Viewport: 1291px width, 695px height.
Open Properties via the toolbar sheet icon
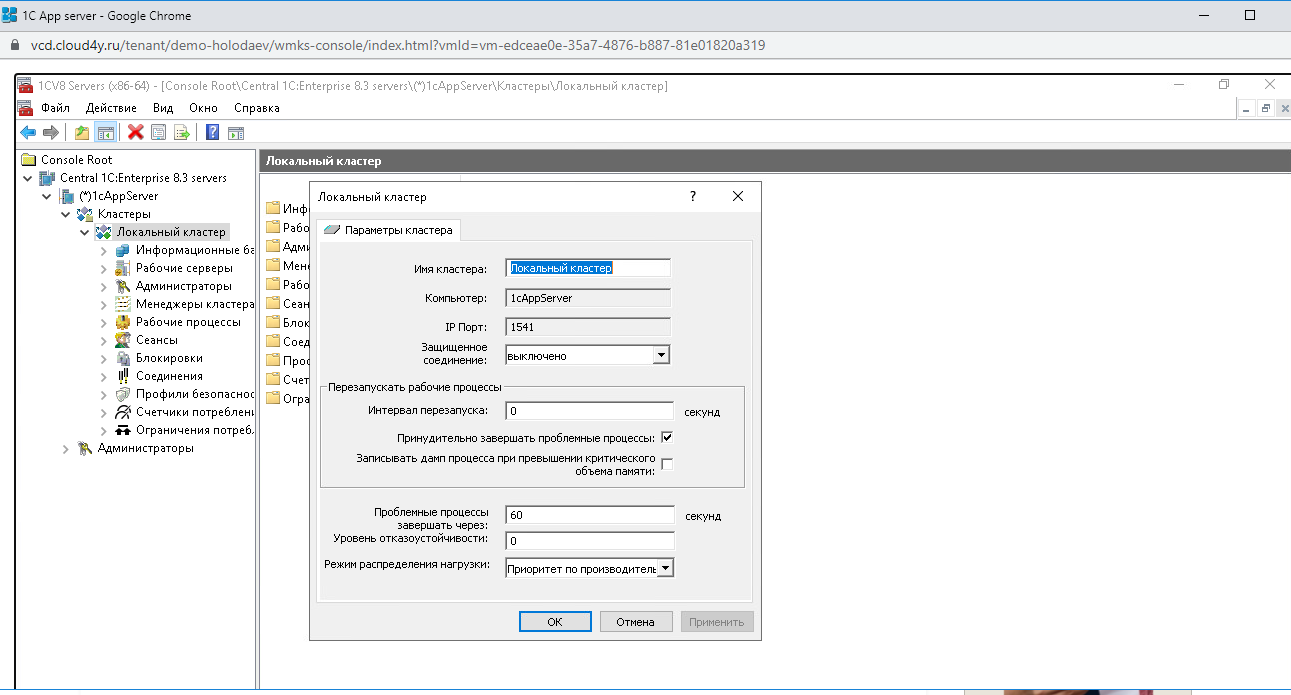[x=158, y=132]
